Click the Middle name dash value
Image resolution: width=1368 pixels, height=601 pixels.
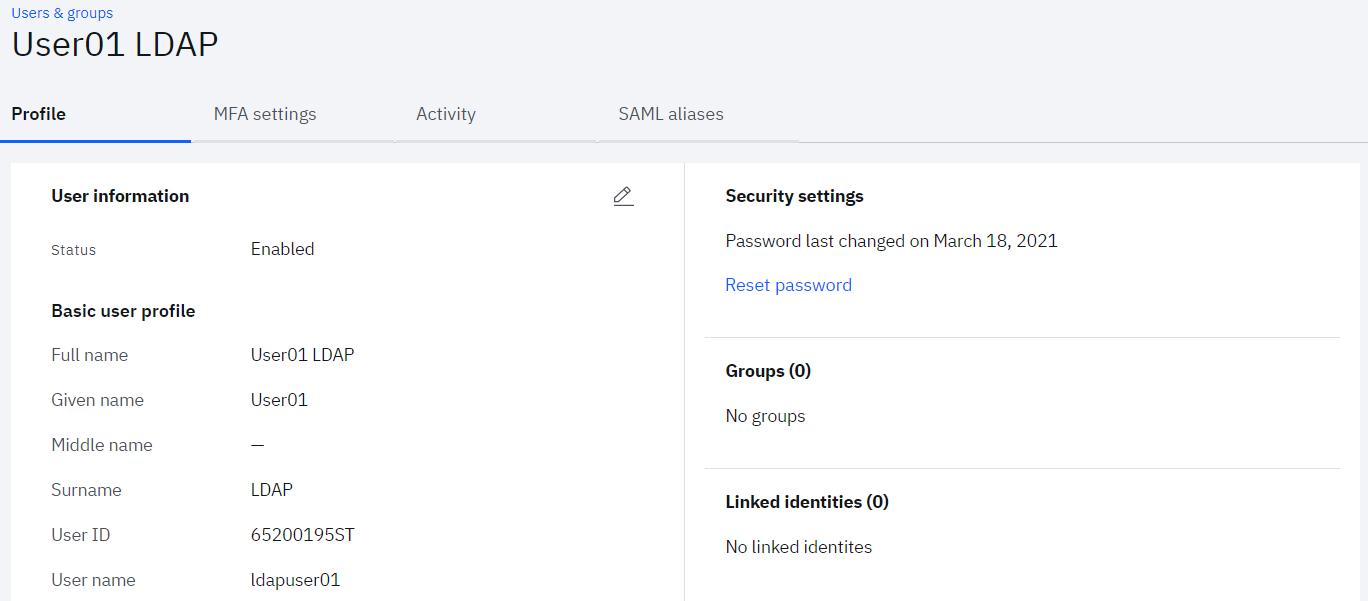[258, 445]
